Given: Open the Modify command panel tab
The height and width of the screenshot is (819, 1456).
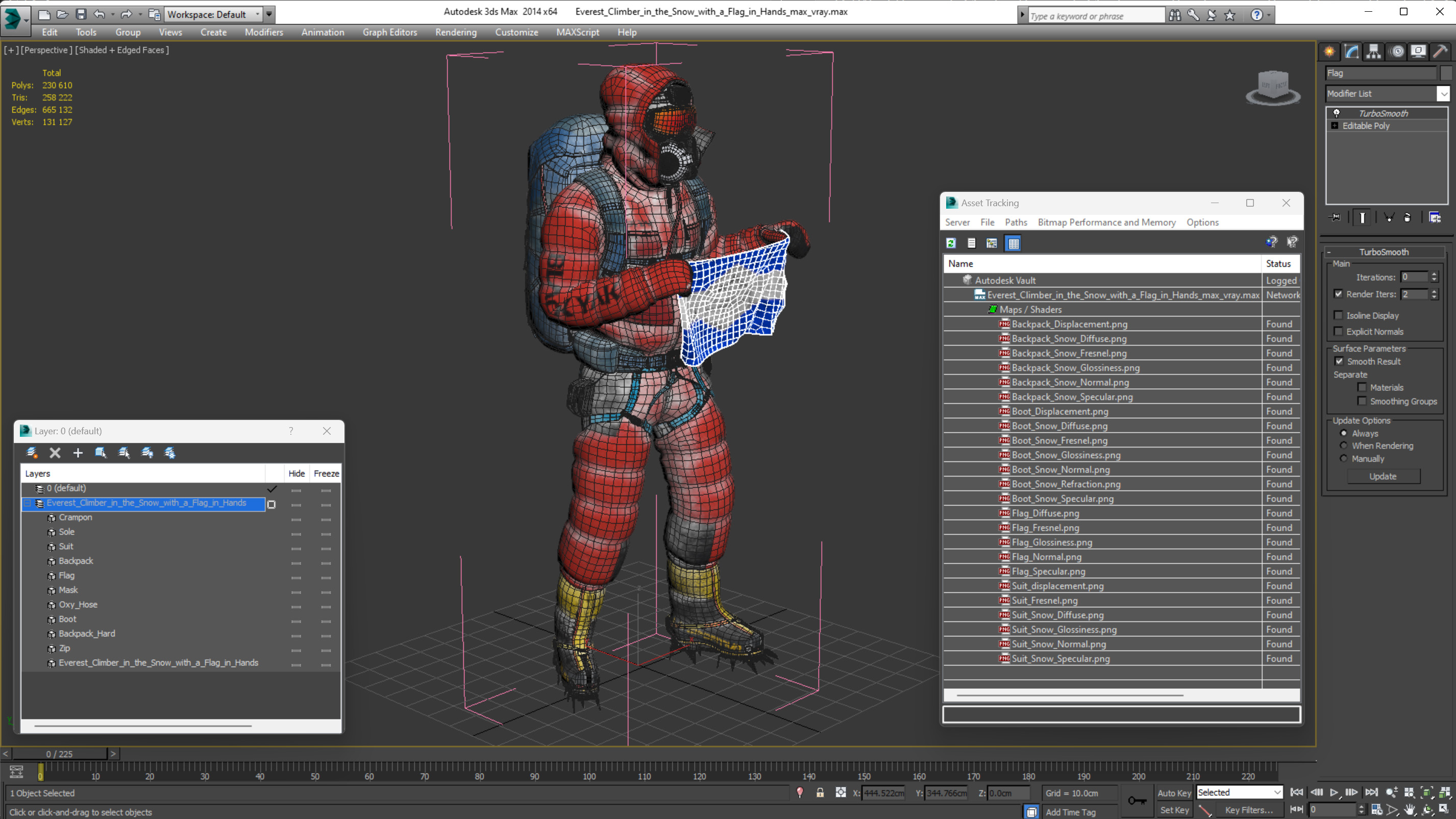Looking at the screenshot, I should pos(1351,52).
